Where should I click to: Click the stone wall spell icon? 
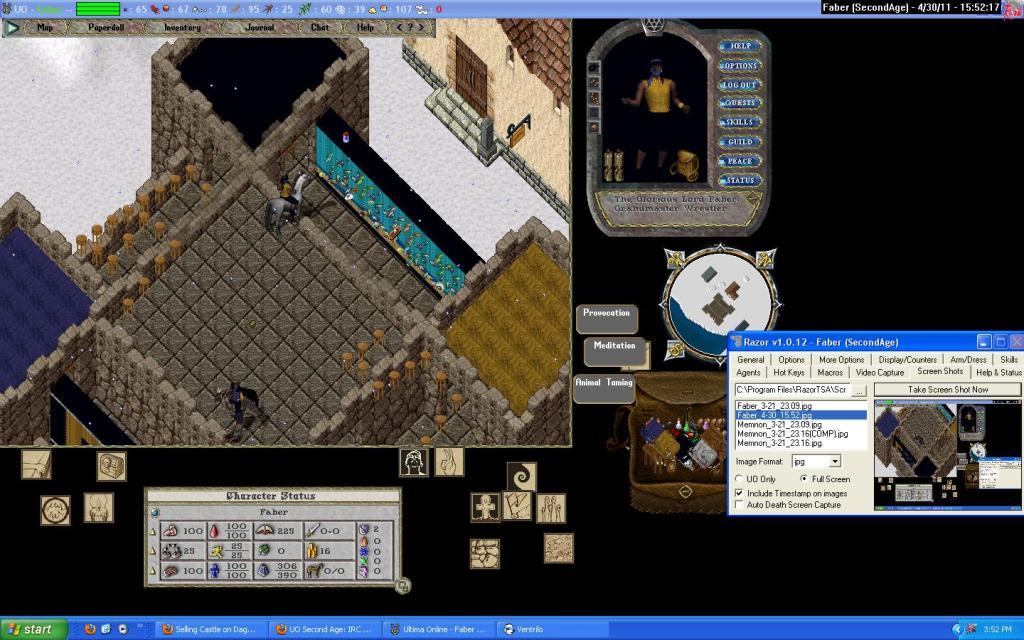click(x=485, y=553)
